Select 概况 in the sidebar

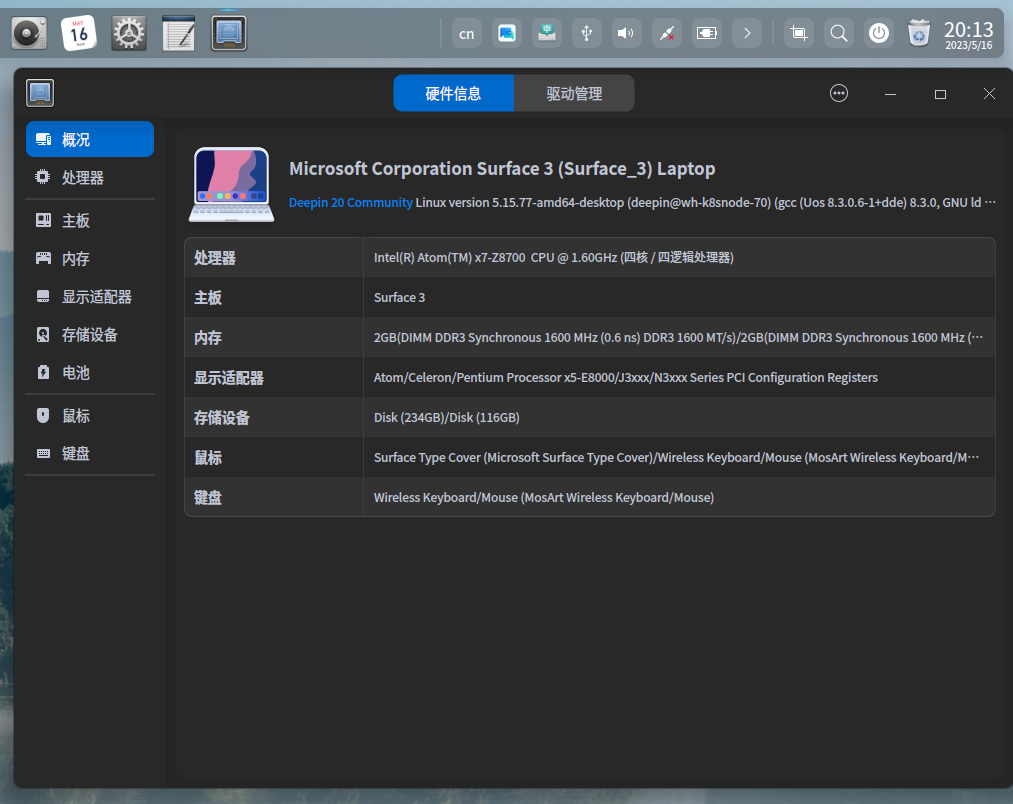90,139
